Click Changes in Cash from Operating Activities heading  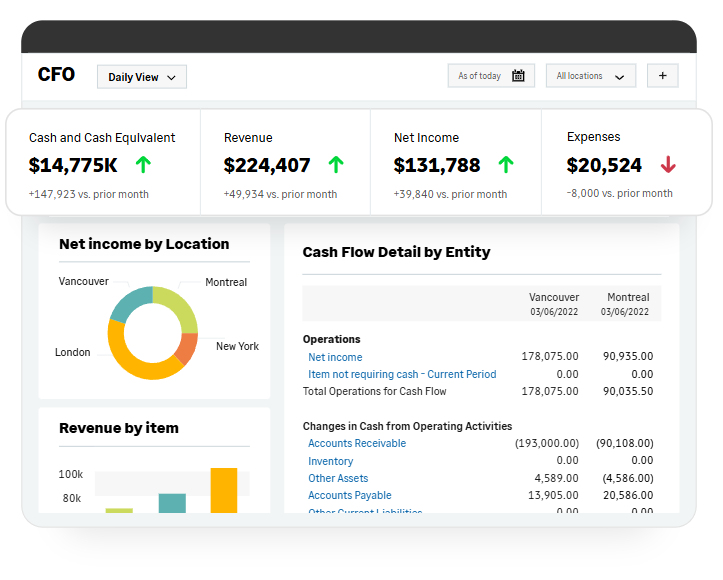pos(407,426)
